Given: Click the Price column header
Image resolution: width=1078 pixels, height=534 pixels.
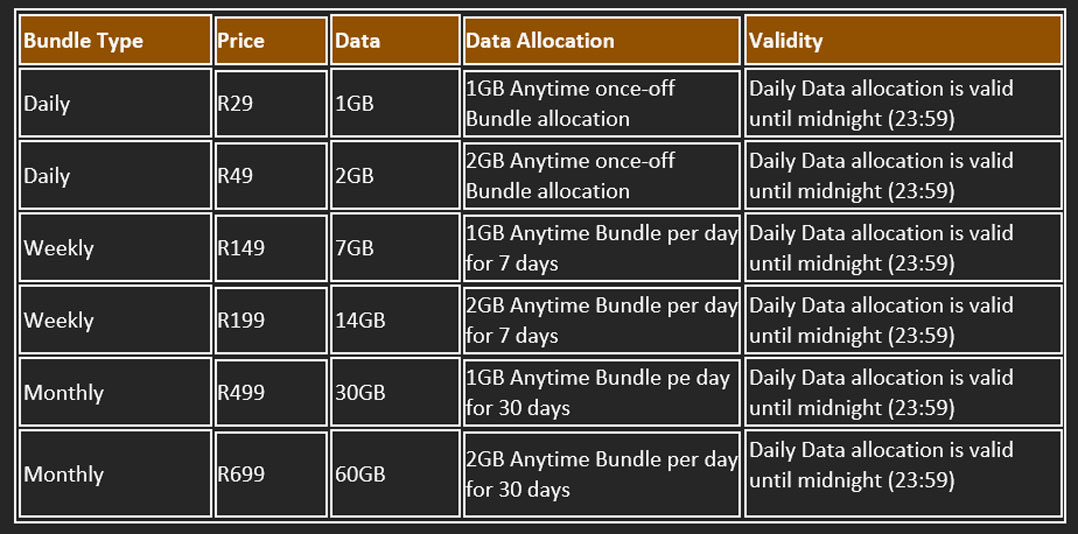Looking at the screenshot, I should [241, 41].
